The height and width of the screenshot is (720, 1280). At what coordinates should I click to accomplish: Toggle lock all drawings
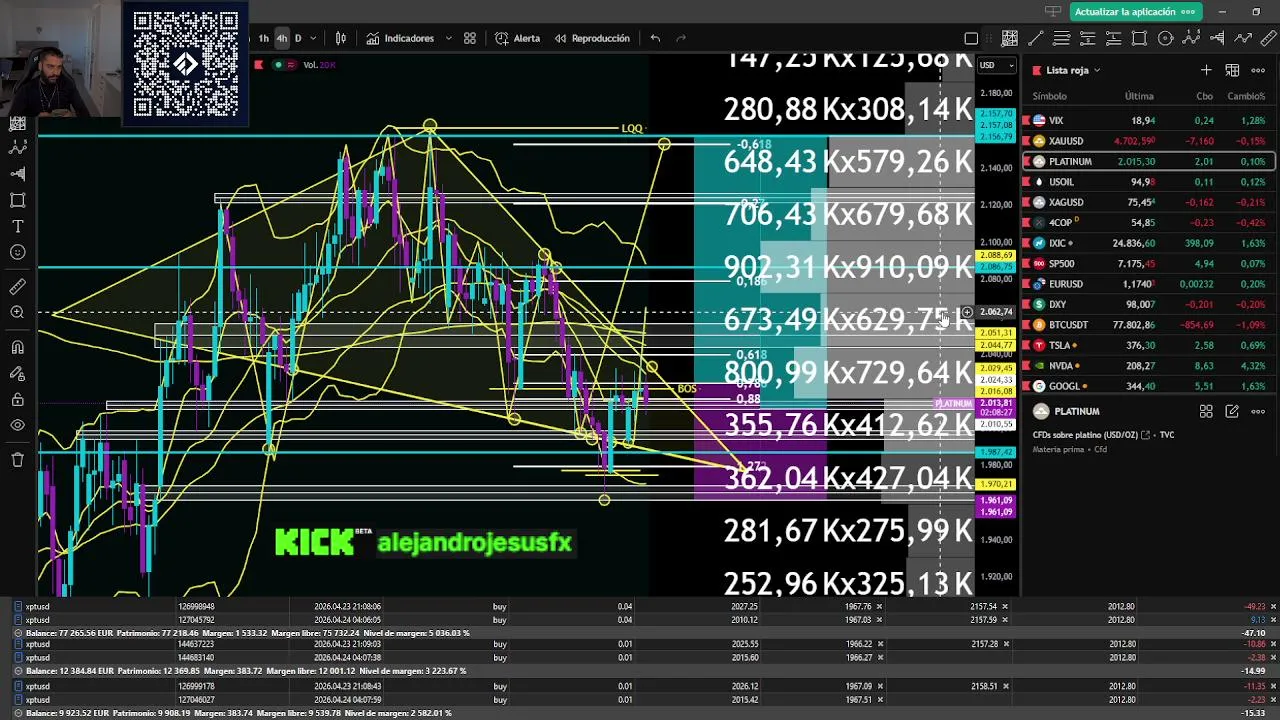pos(17,400)
